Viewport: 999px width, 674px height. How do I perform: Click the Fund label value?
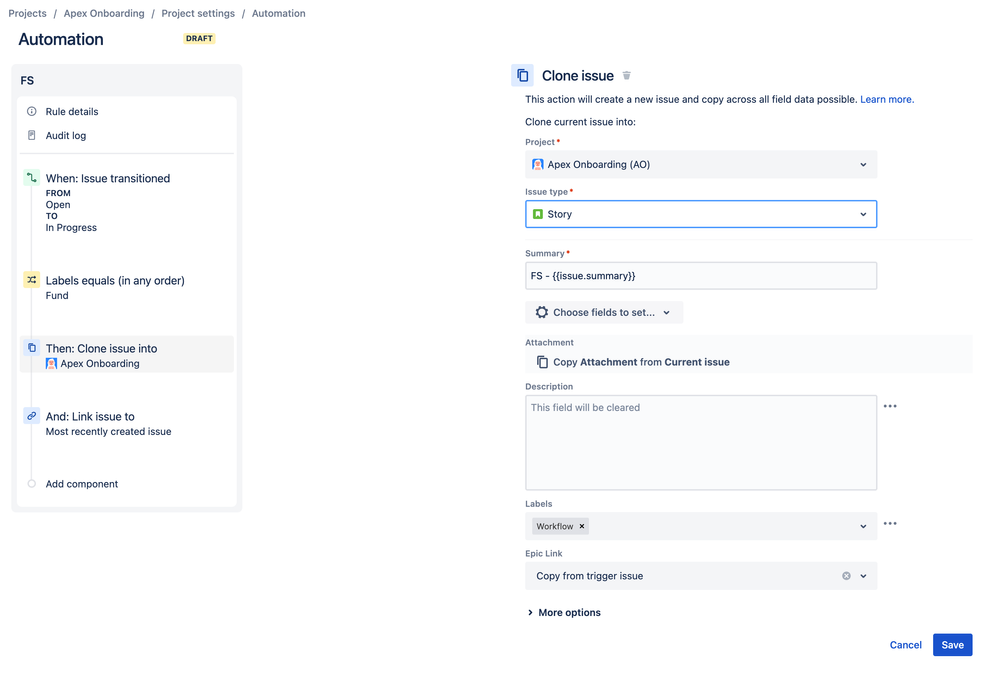click(57, 296)
